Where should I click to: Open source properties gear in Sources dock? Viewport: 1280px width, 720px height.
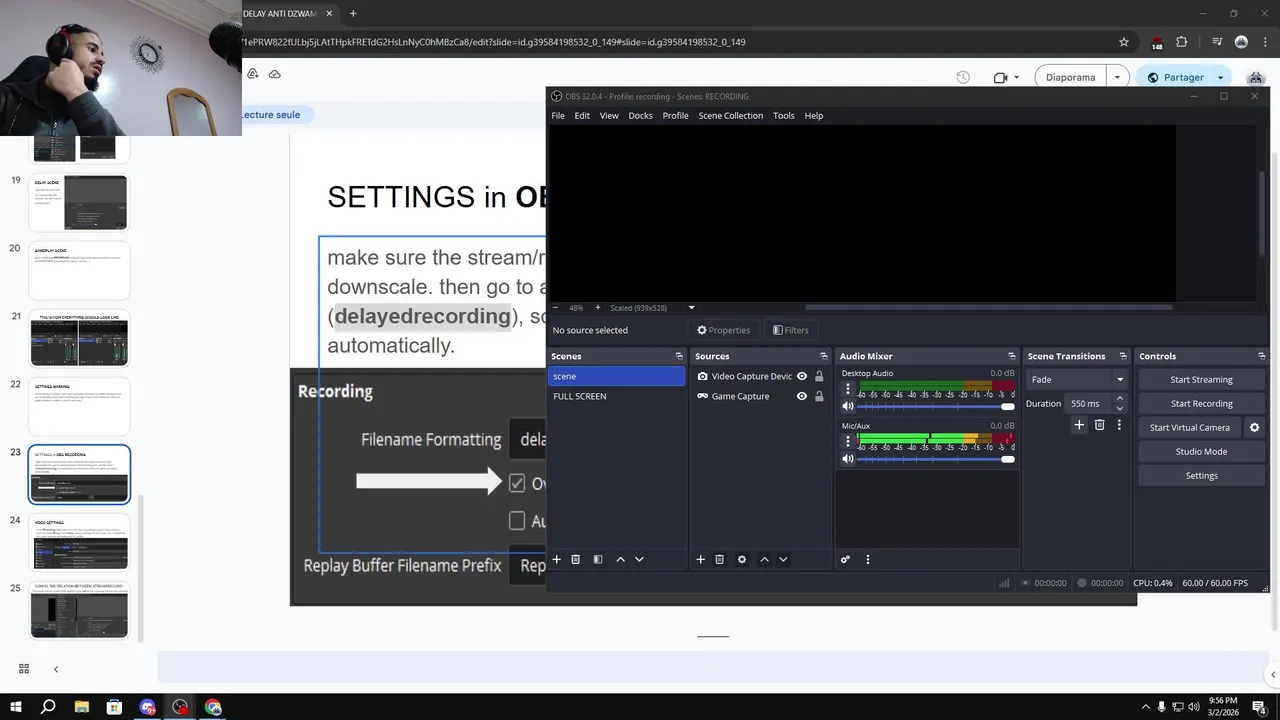pos(742,560)
